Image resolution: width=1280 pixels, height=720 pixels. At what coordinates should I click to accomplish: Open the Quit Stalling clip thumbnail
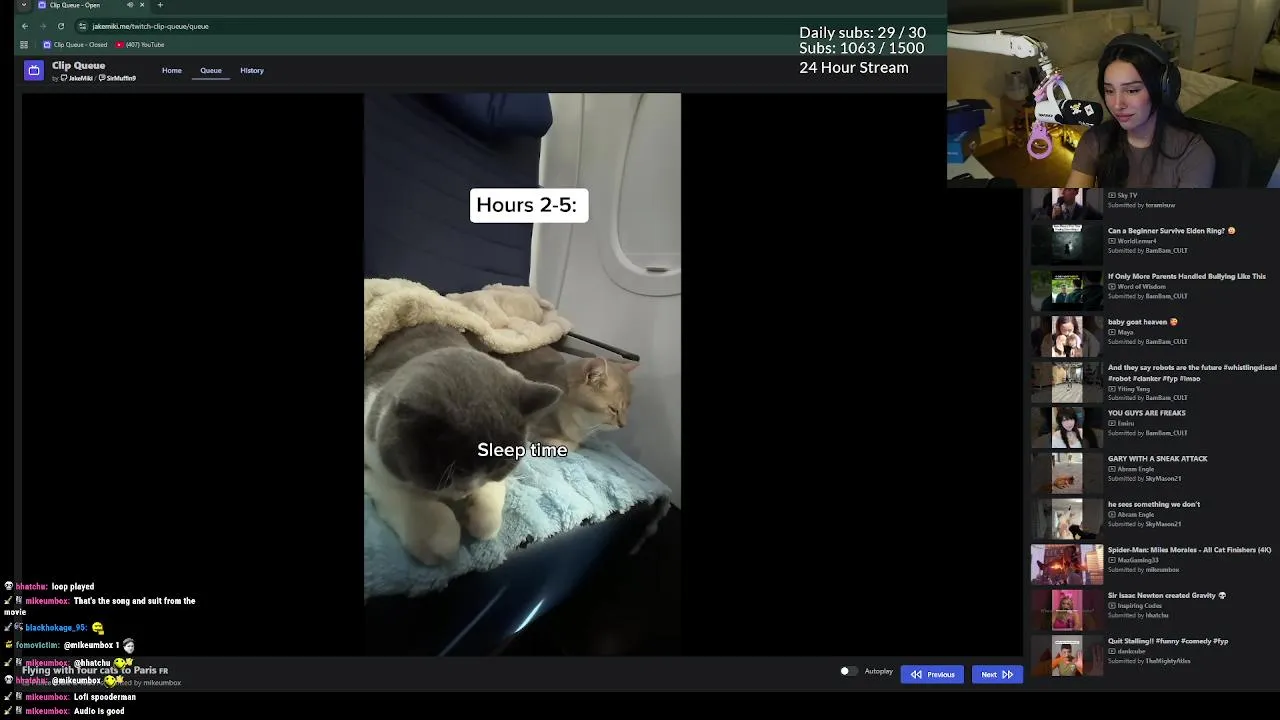click(1067, 654)
